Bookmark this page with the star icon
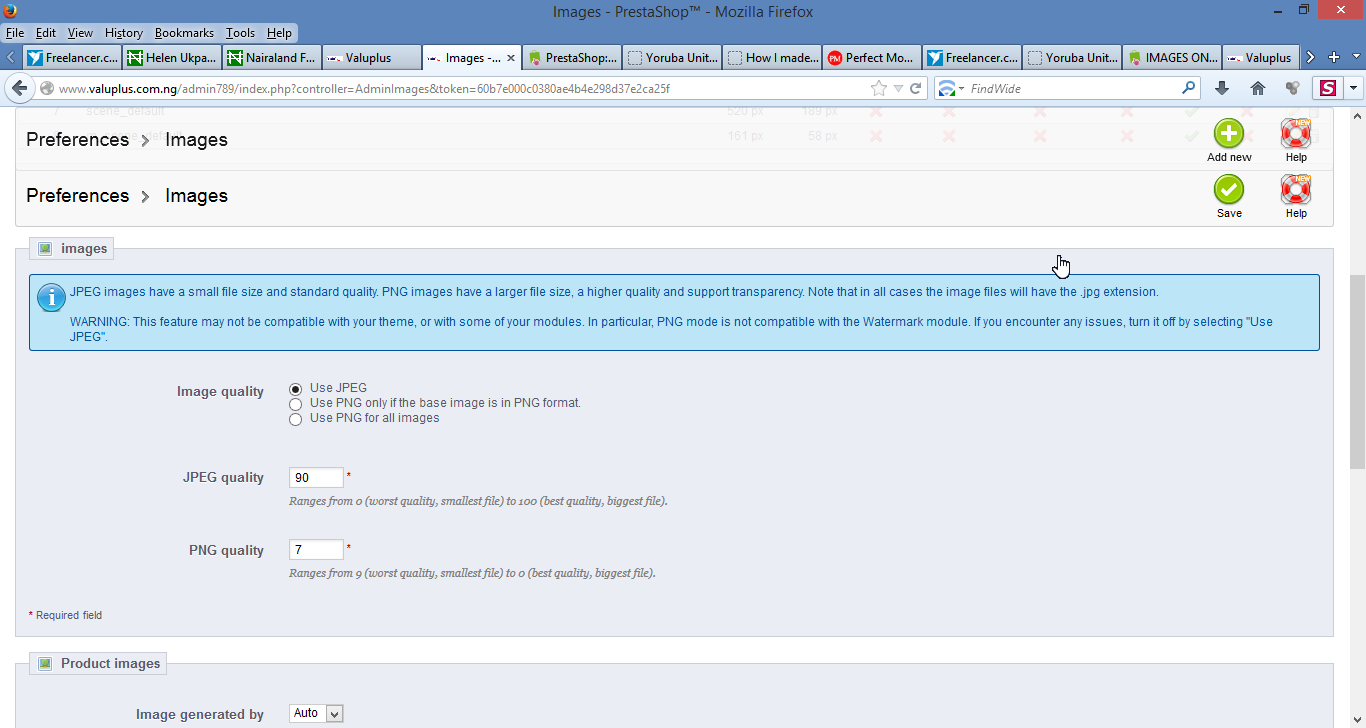This screenshot has width=1366, height=728. [878, 89]
